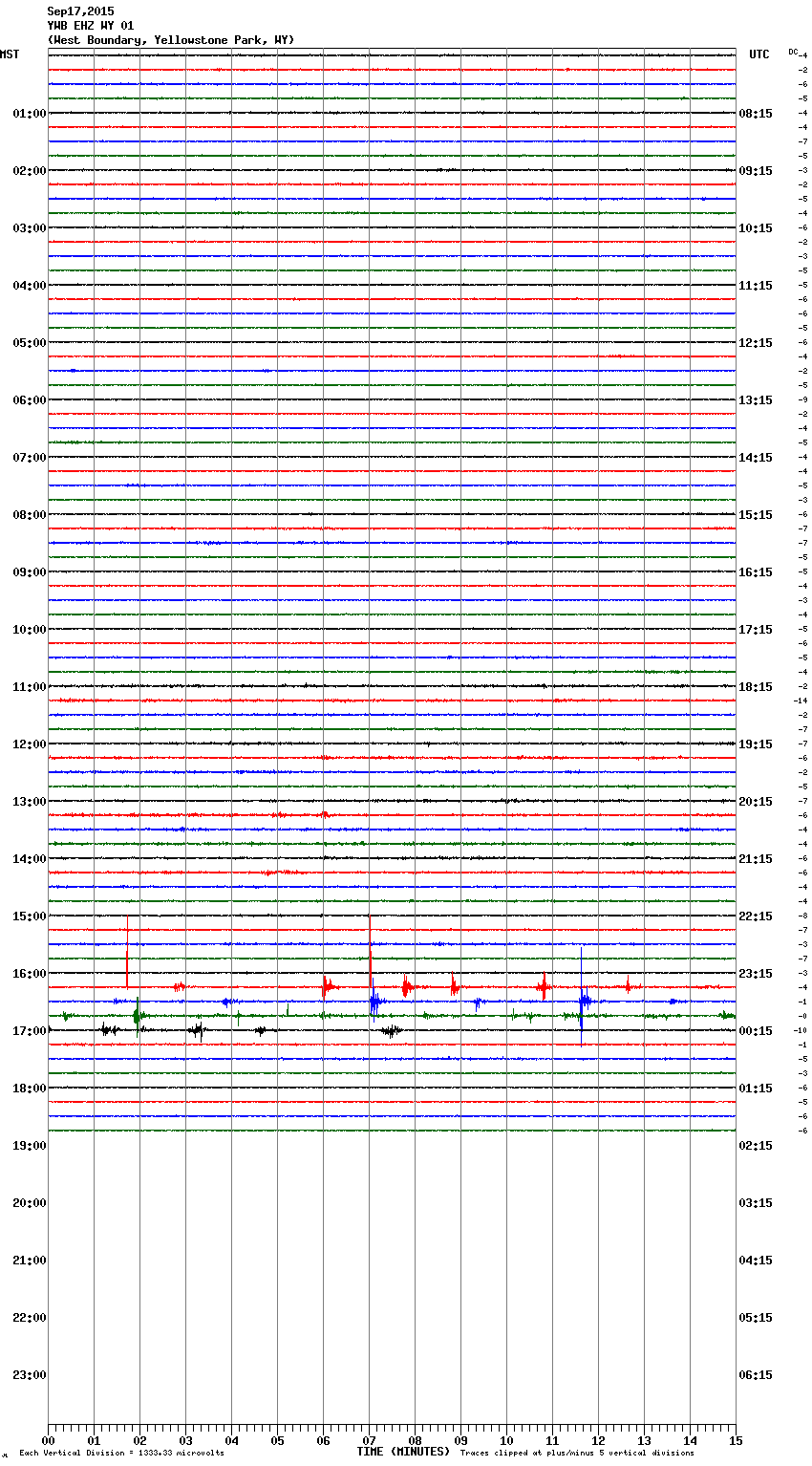Click the 17:00 black-trace event near minute 03

197,1030
